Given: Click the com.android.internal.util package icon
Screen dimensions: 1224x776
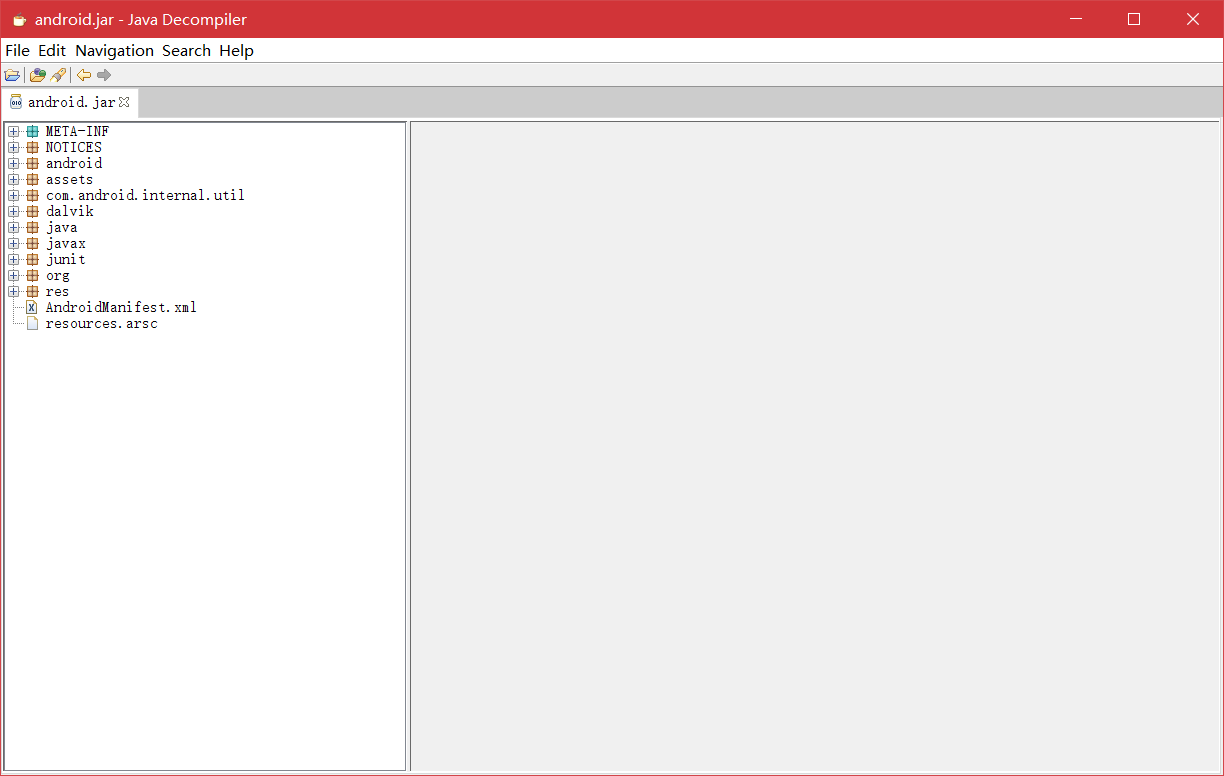Looking at the screenshot, I should click(33, 195).
